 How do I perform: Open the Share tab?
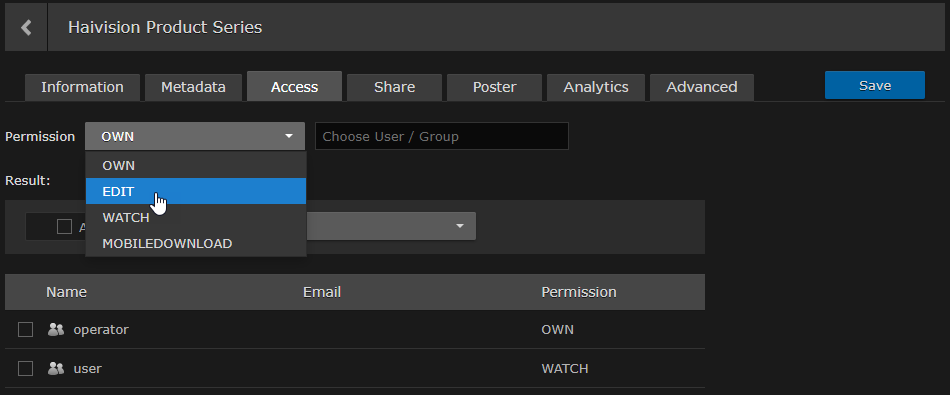point(394,87)
